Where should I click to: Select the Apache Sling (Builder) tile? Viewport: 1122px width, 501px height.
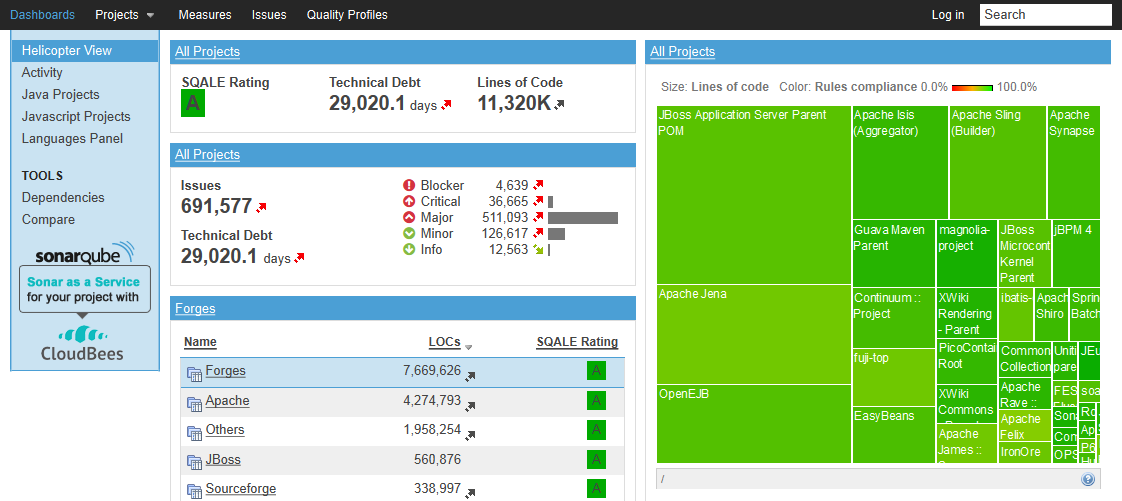(x=997, y=162)
